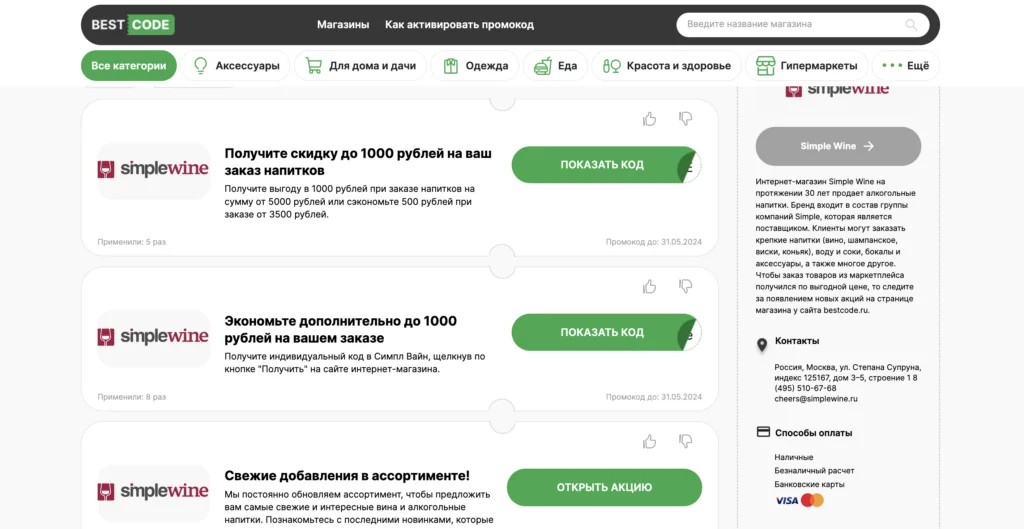Click the Безналичный расчет text
Screen dimensions: 1024x529
coord(814,470)
